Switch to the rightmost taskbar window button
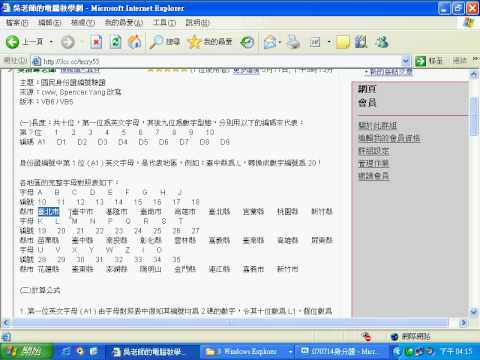The height and width of the screenshot is (360, 480). tap(342, 352)
